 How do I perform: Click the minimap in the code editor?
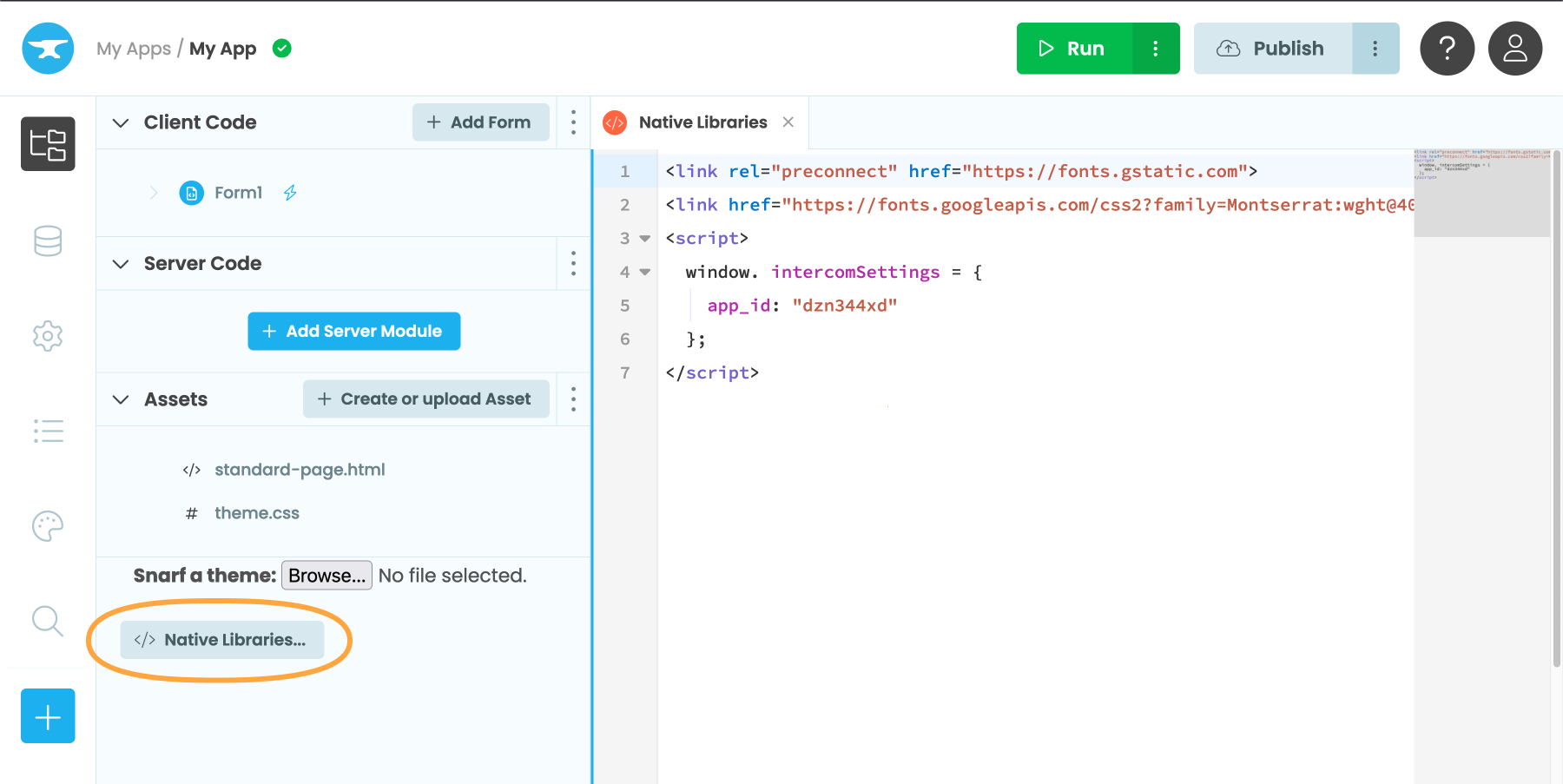[x=1481, y=191]
